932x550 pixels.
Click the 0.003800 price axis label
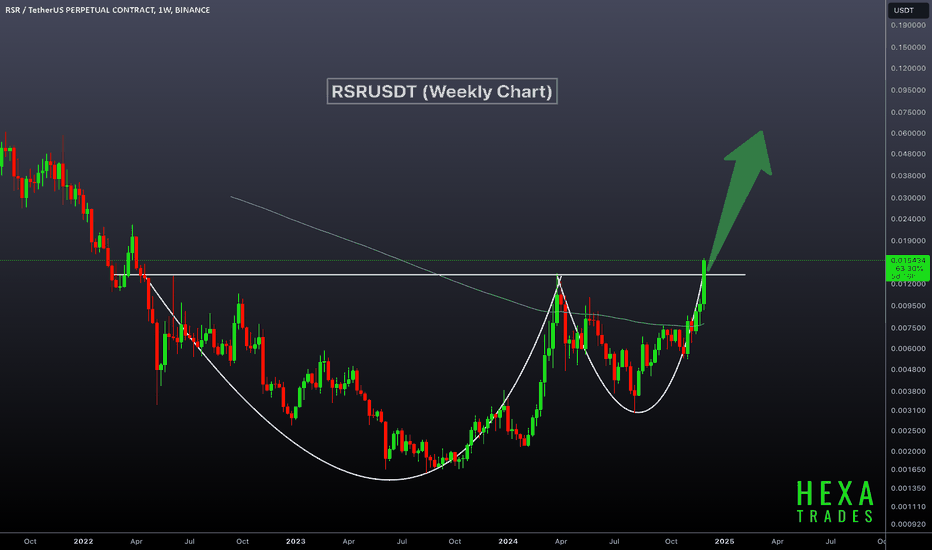click(908, 391)
